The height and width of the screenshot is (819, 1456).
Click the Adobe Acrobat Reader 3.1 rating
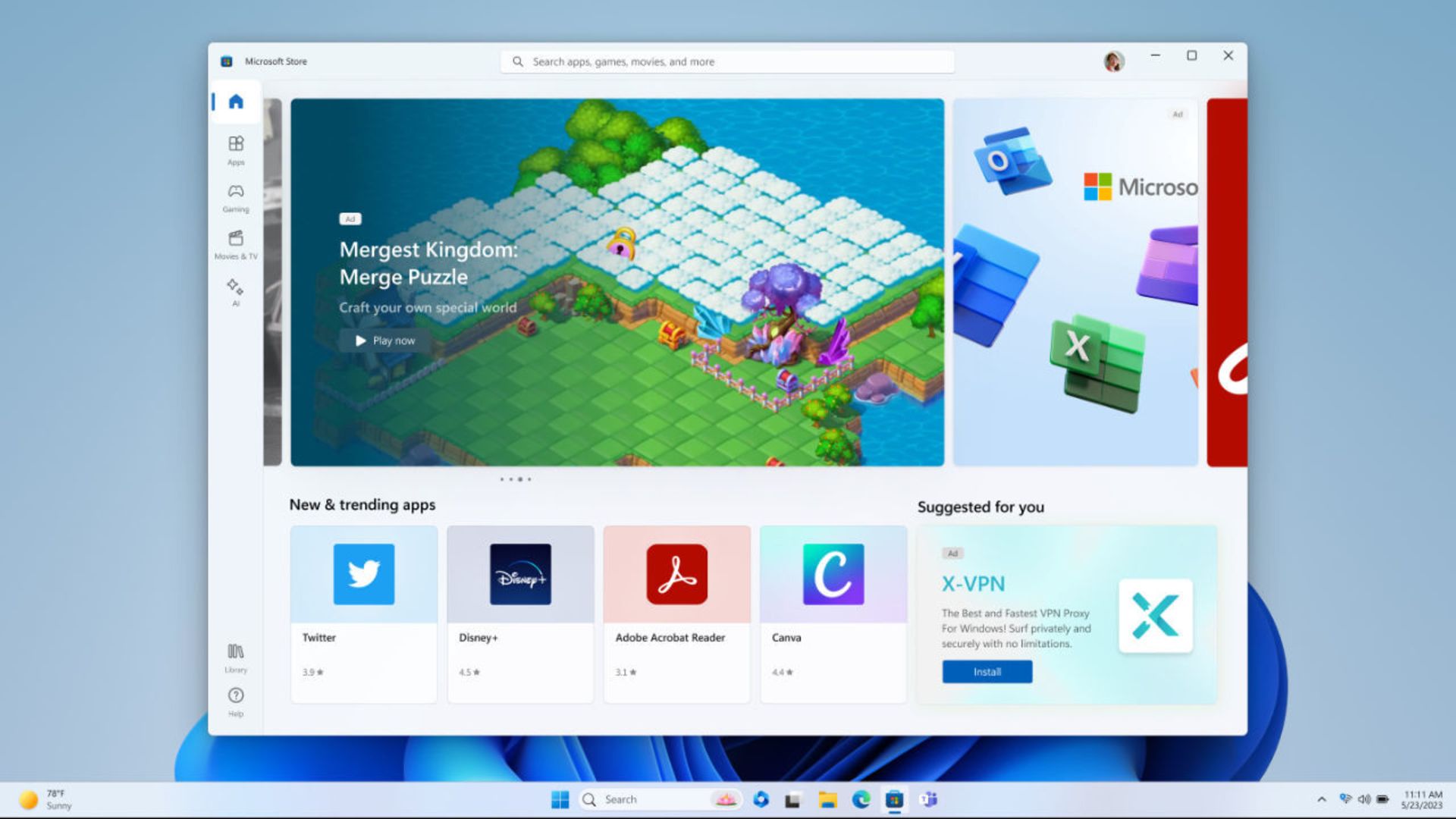[626, 672]
